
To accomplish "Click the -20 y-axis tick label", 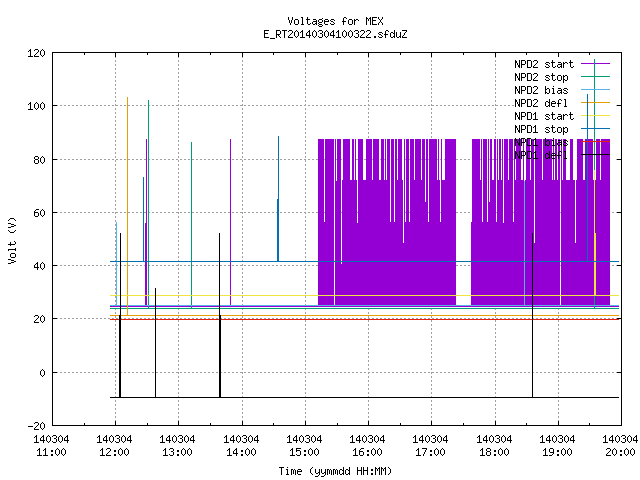I will point(36,426).
